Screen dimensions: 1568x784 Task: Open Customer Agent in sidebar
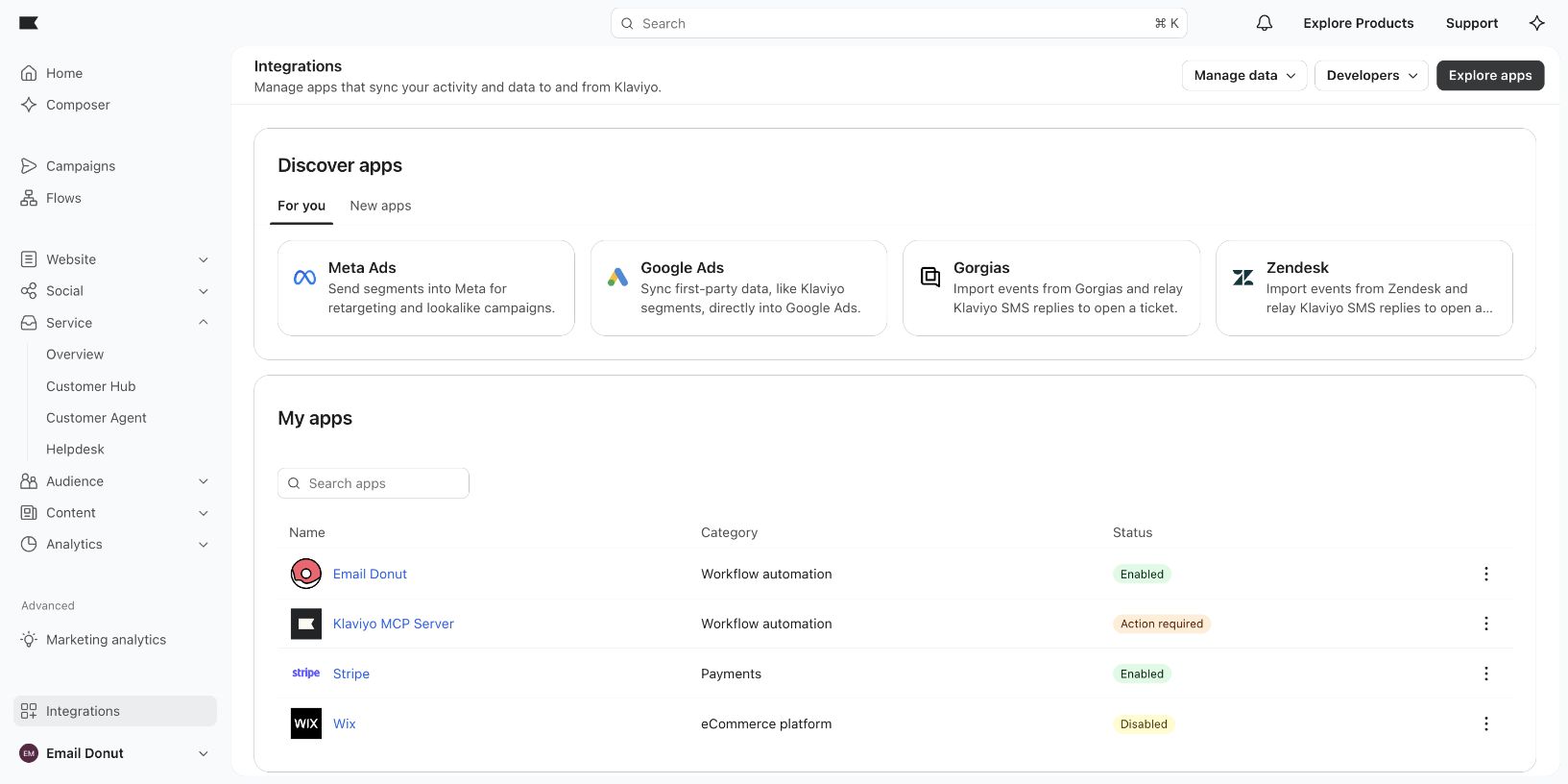[x=96, y=418]
